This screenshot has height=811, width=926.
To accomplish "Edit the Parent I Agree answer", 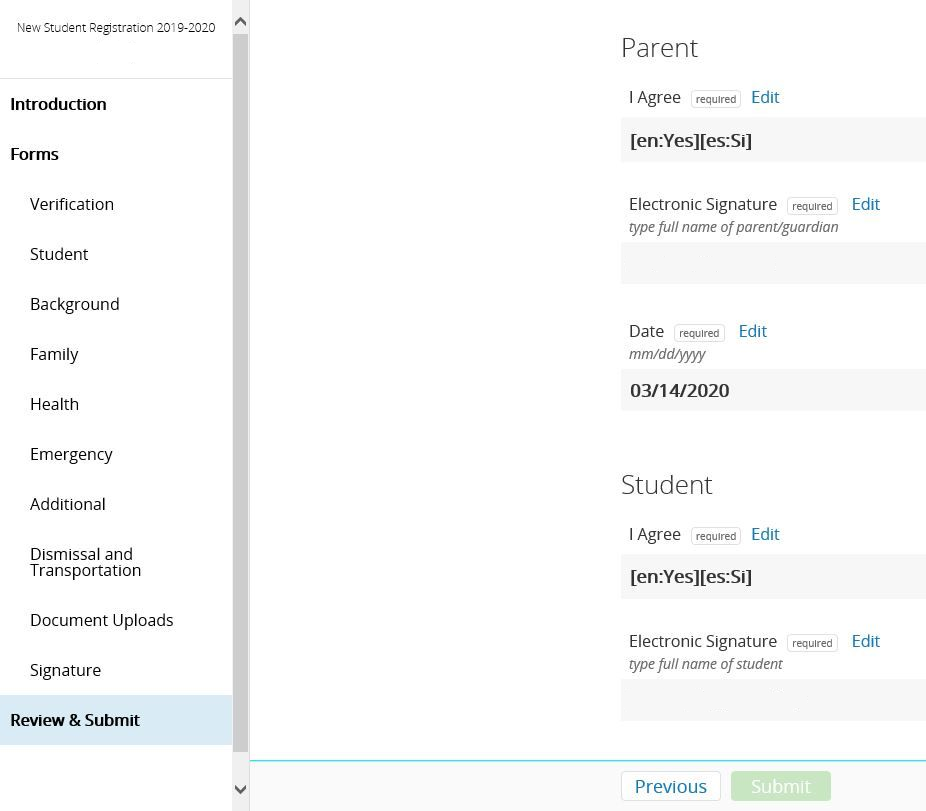I will click(765, 97).
